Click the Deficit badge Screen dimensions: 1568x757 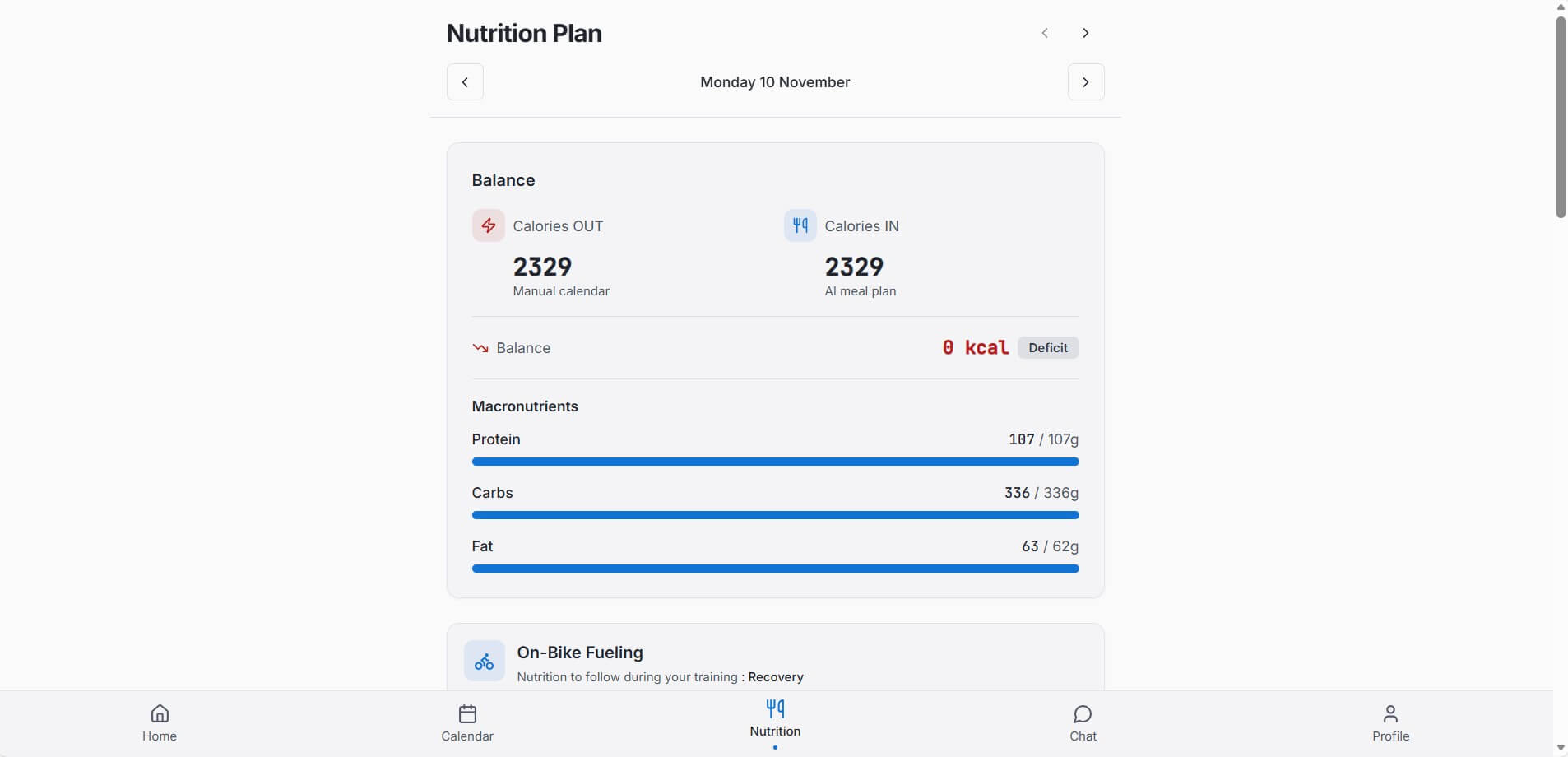click(1048, 348)
